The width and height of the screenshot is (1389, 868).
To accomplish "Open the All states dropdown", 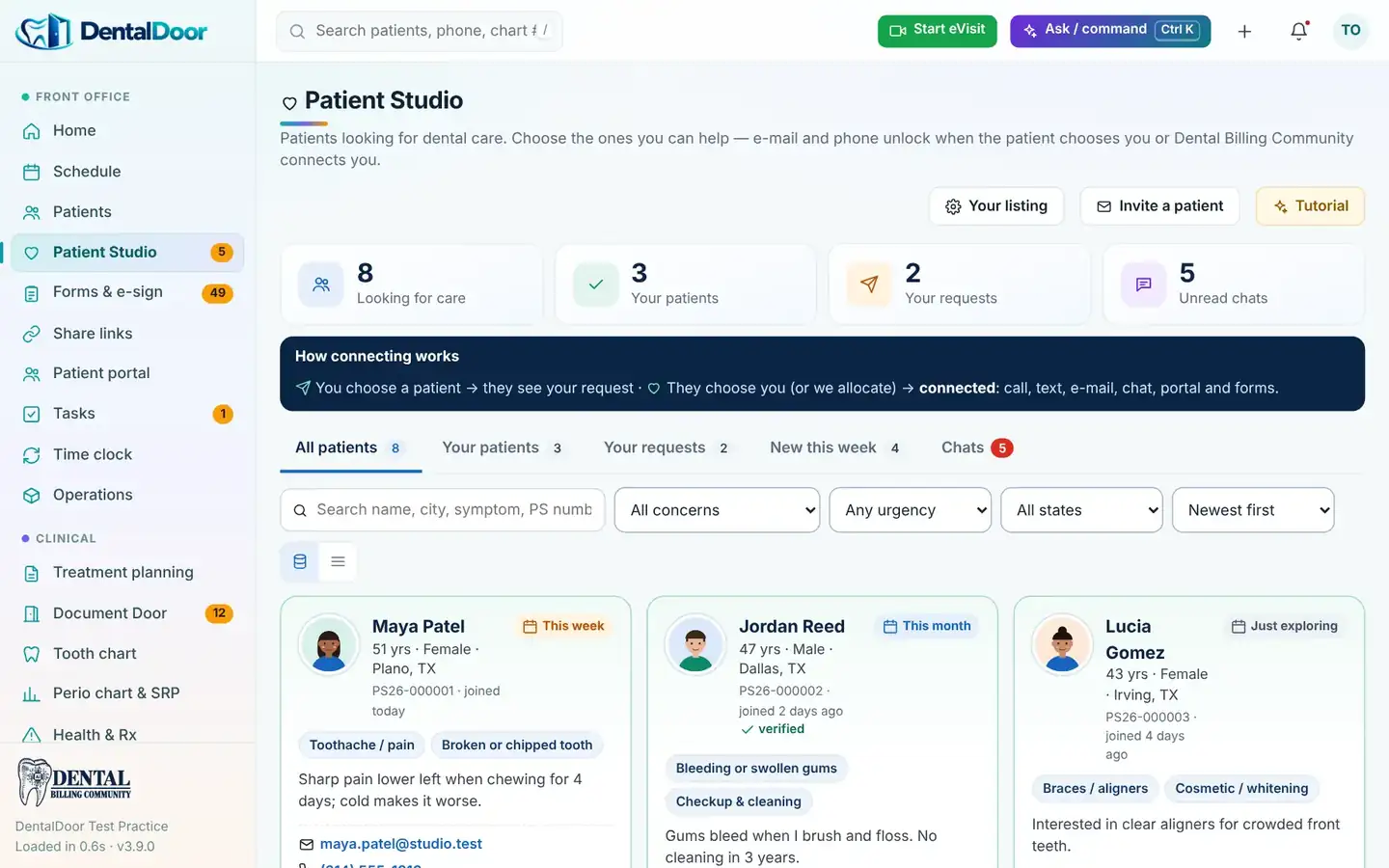I will (1081, 510).
